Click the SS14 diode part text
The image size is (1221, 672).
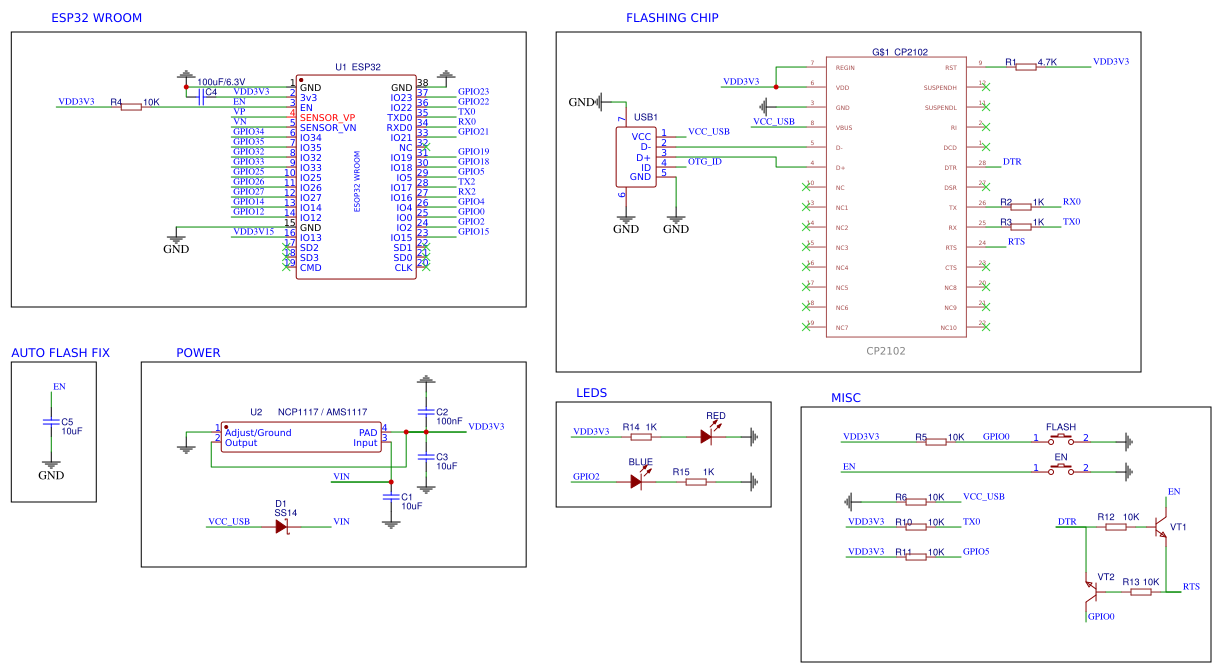(x=286, y=512)
